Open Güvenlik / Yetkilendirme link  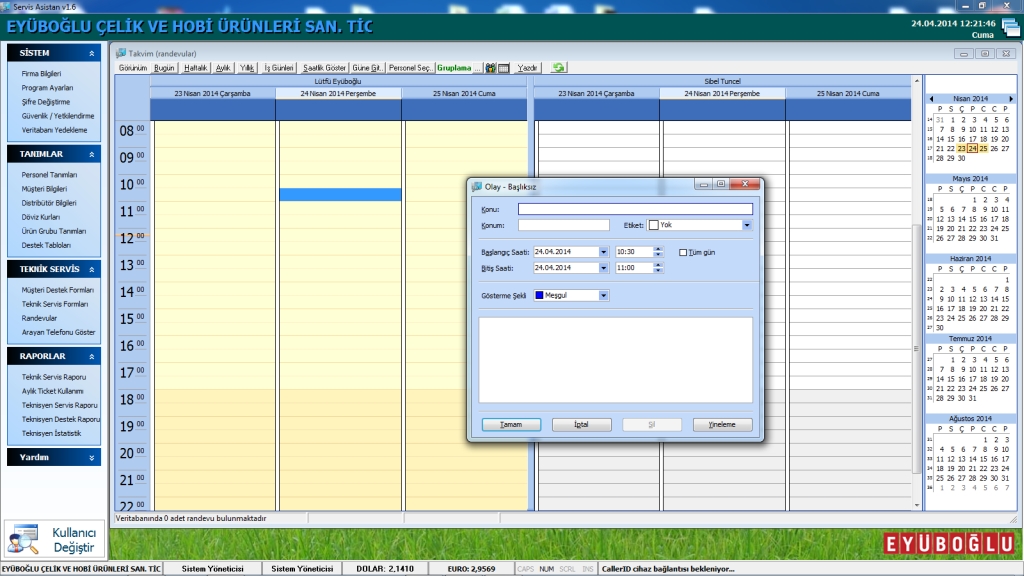57,116
